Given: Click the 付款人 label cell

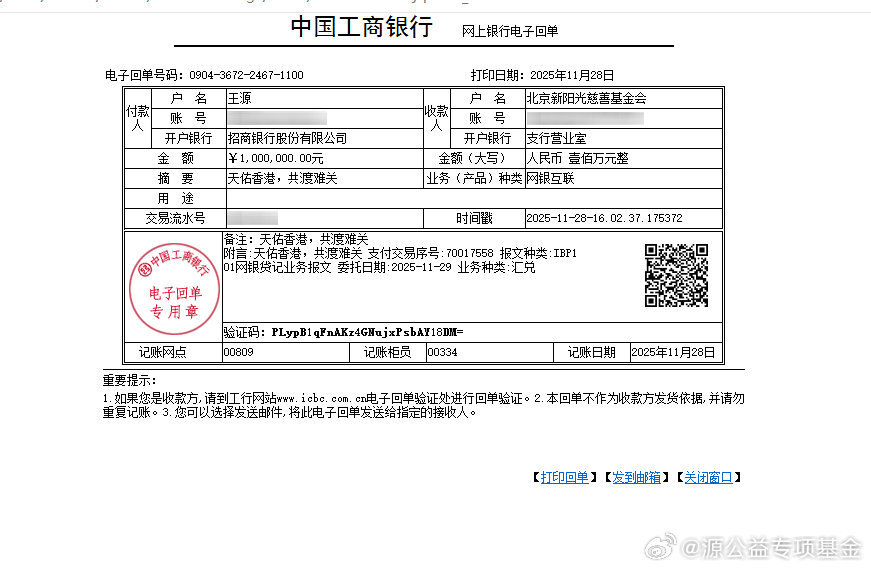Looking at the screenshot, I should click(x=138, y=118).
